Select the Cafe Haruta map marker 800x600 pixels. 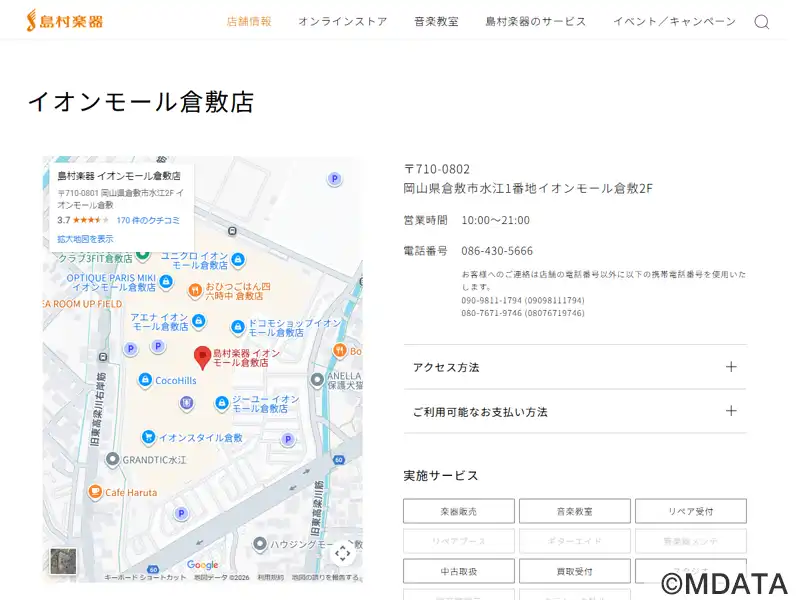click(95, 492)
